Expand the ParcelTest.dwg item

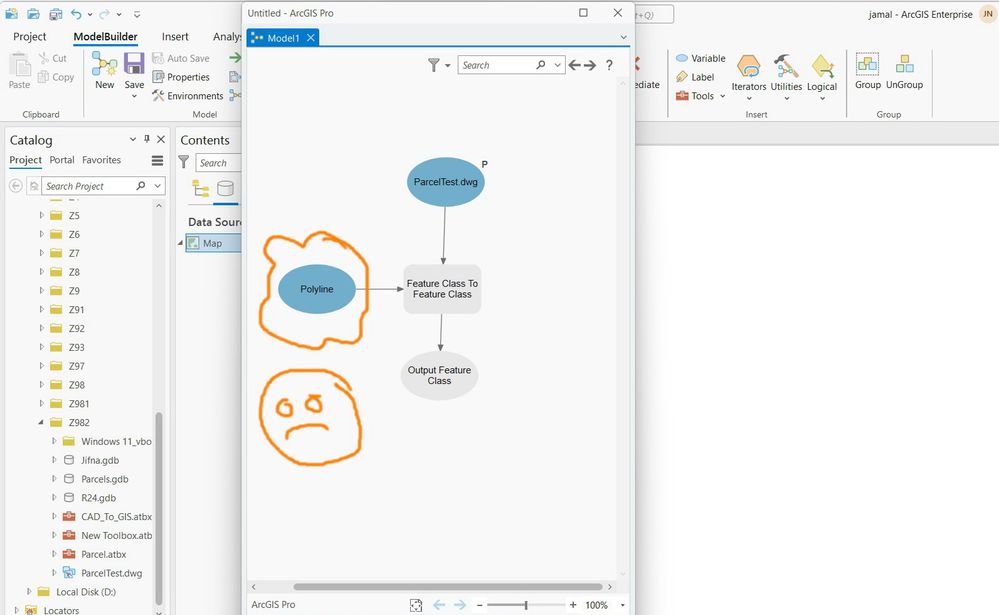[54, 573]
